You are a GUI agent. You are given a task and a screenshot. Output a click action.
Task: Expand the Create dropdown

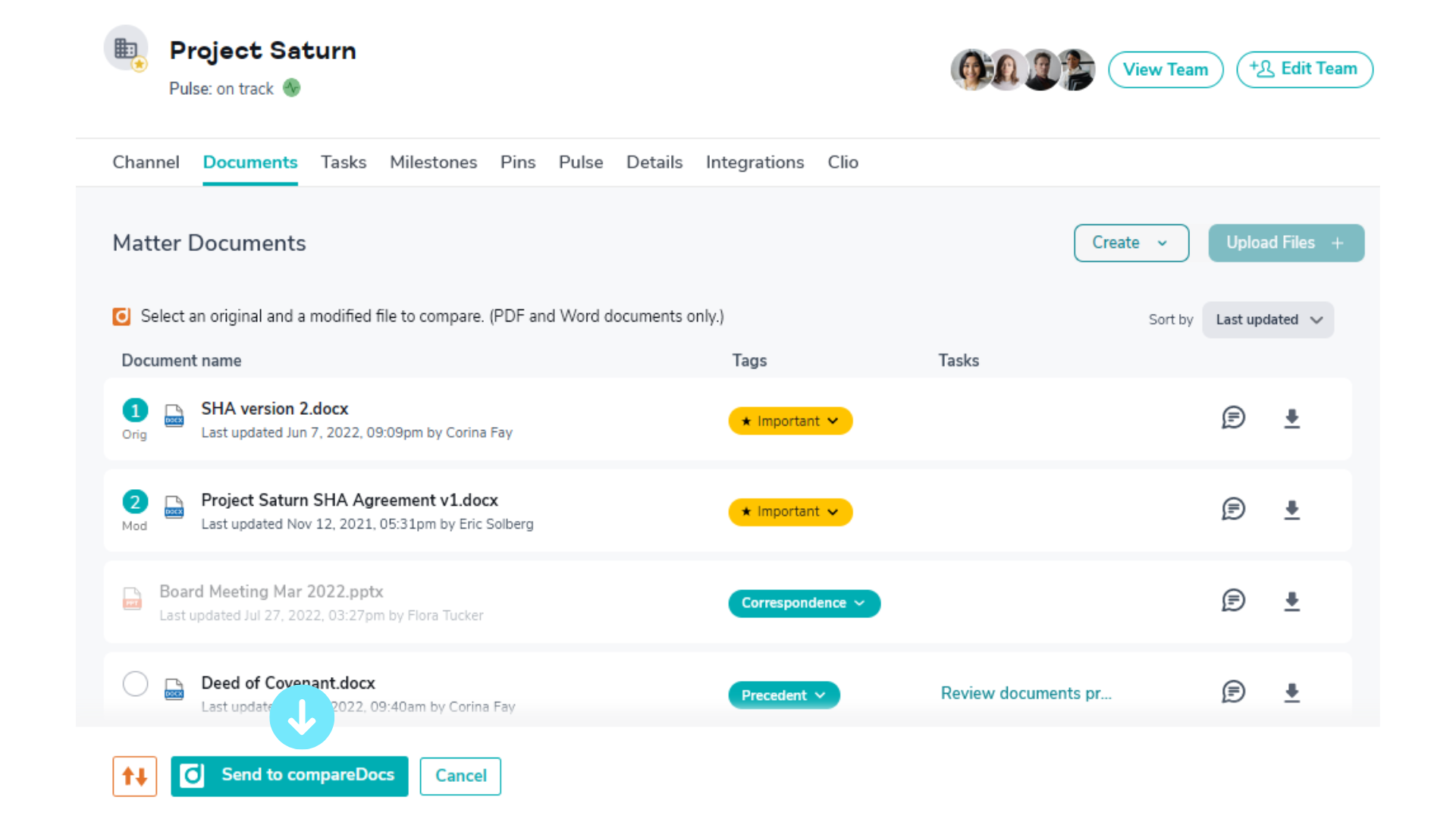(x=1131, y=243)
